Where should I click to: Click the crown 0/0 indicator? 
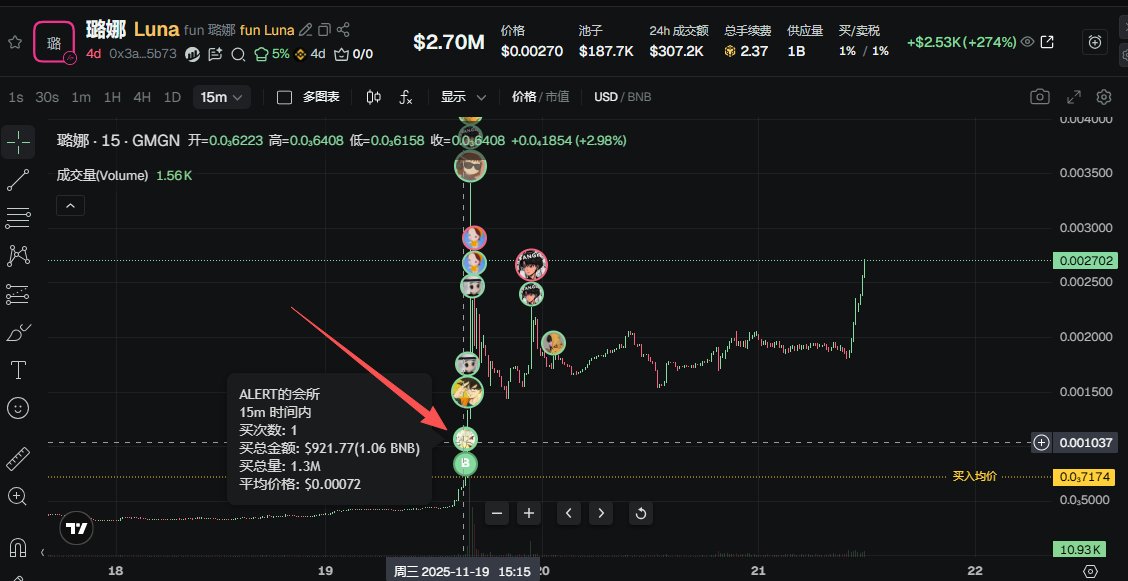(x=354, y=54)
